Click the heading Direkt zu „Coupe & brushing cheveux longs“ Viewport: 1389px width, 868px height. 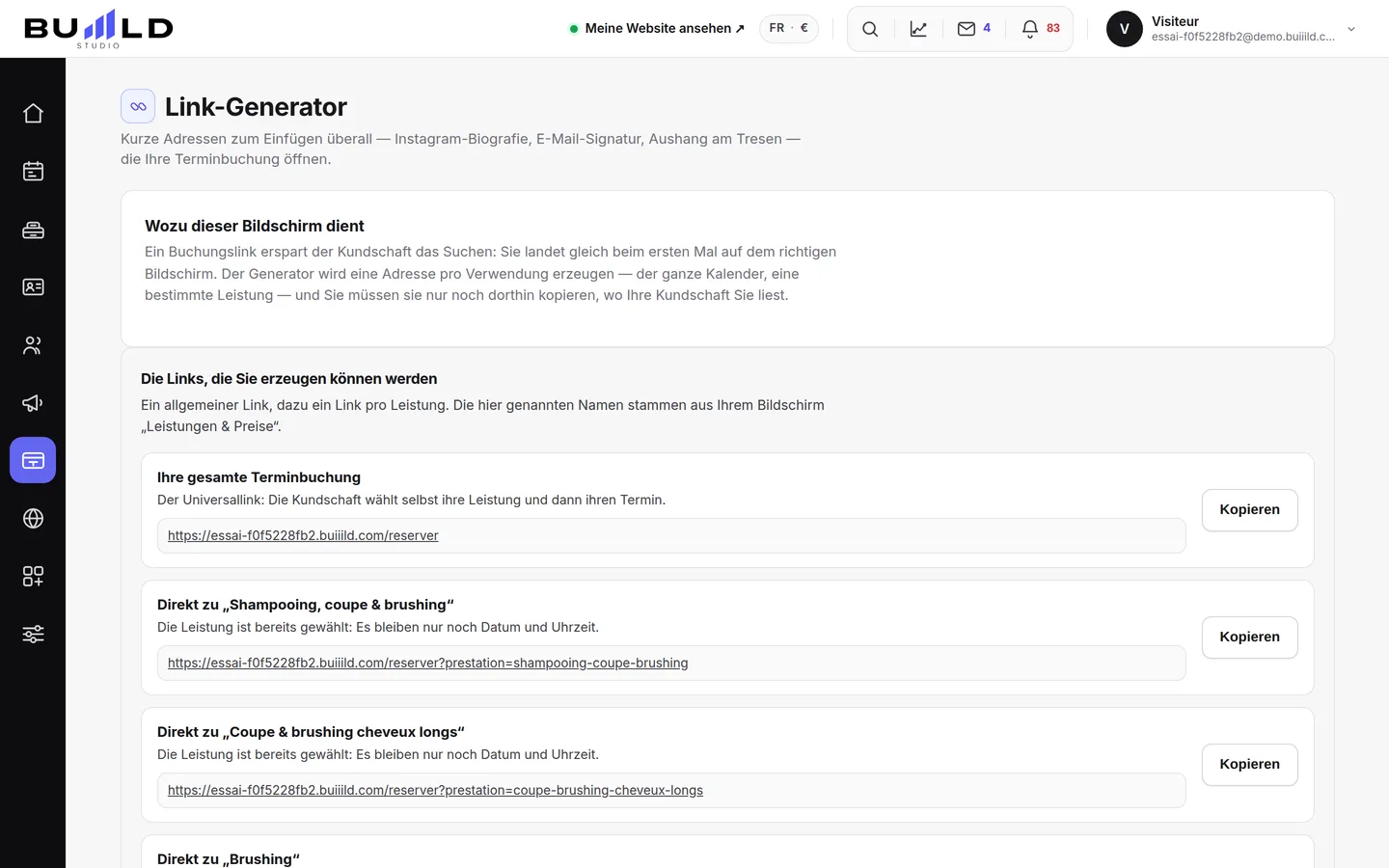click(x=311, y=732)
